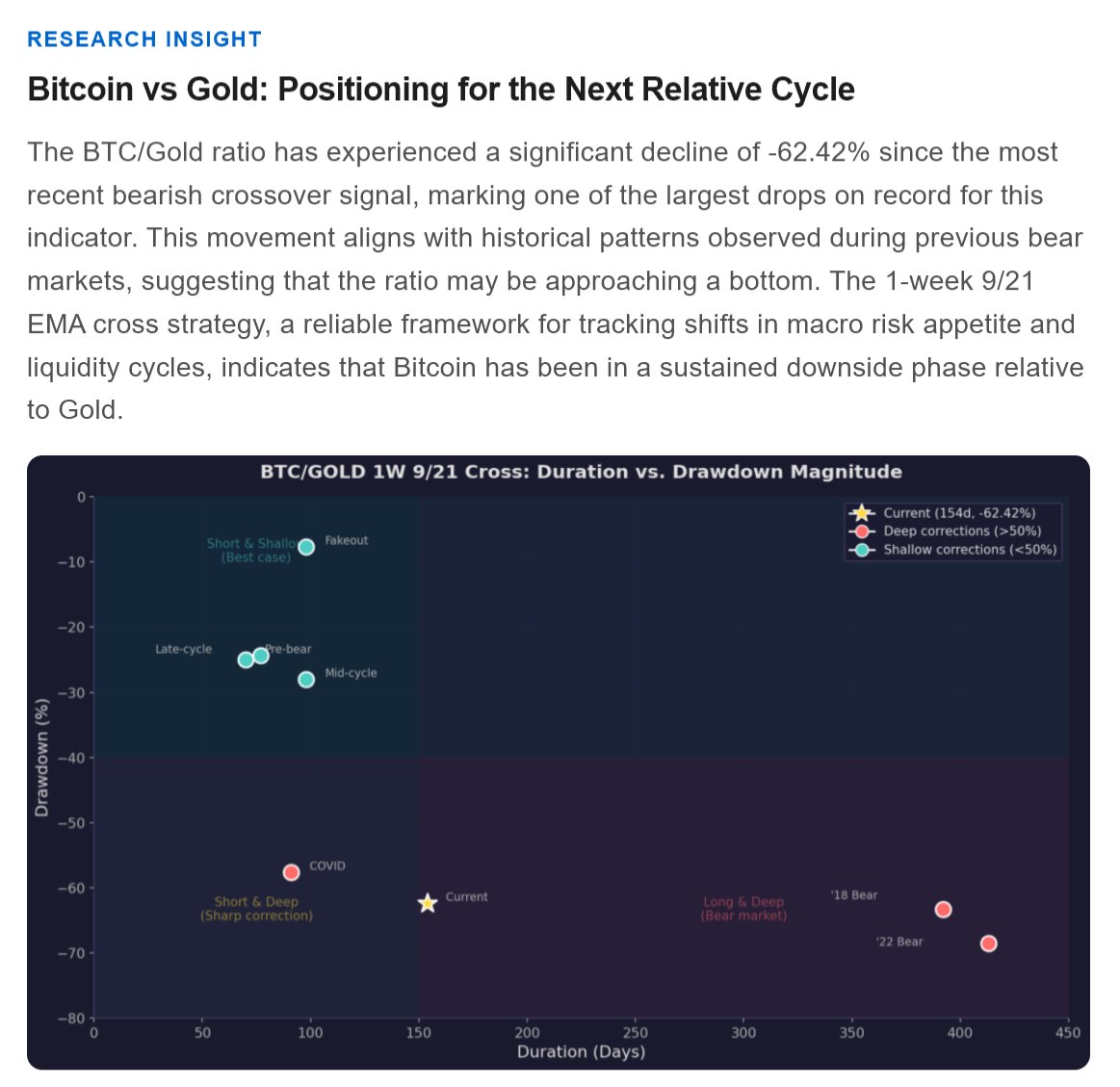Click the '22 Bear red data point
The width and height of the screenshot is (1120, 1087).
[988, 944]
